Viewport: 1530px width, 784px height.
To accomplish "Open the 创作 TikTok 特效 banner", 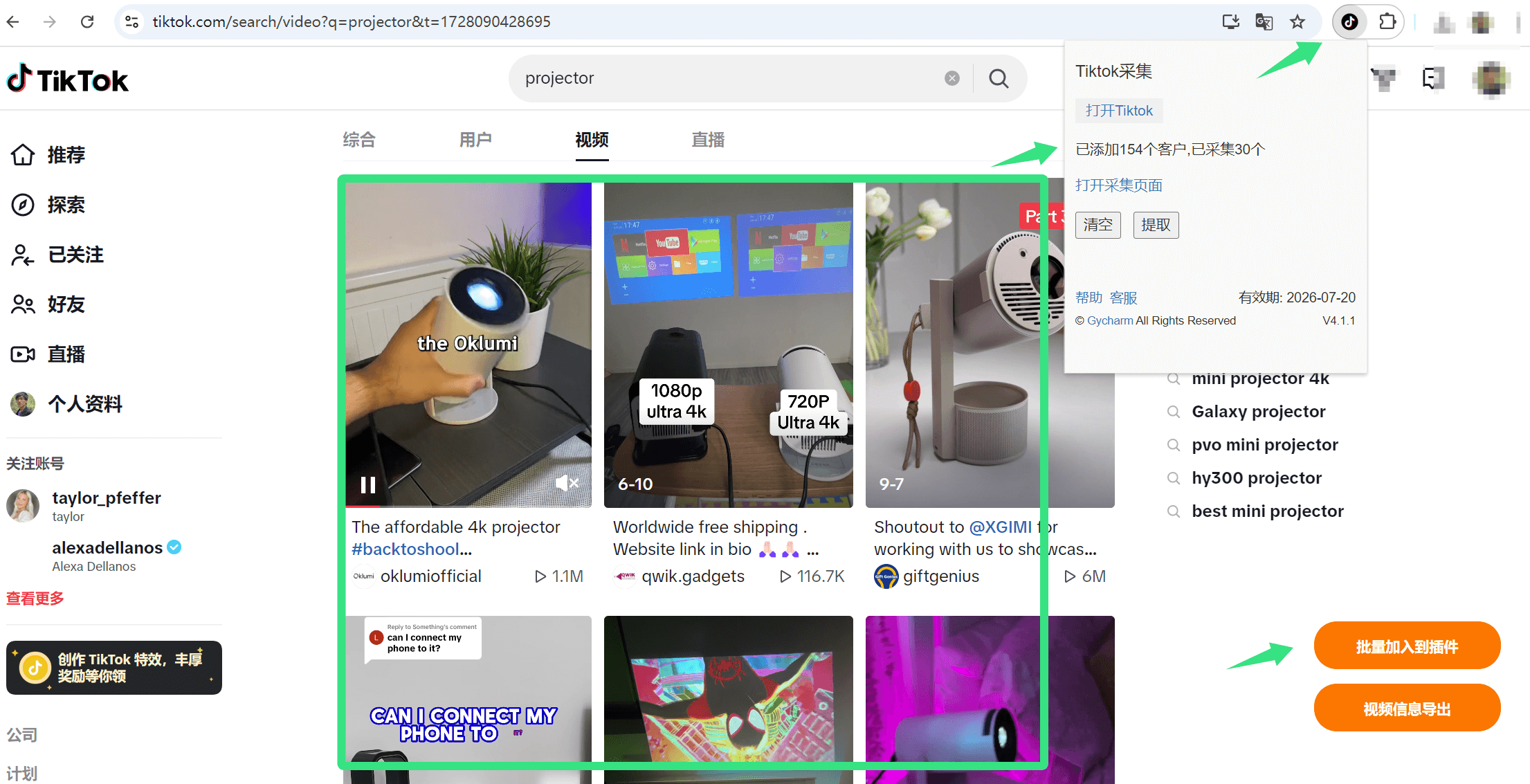I will coord(114,668).
